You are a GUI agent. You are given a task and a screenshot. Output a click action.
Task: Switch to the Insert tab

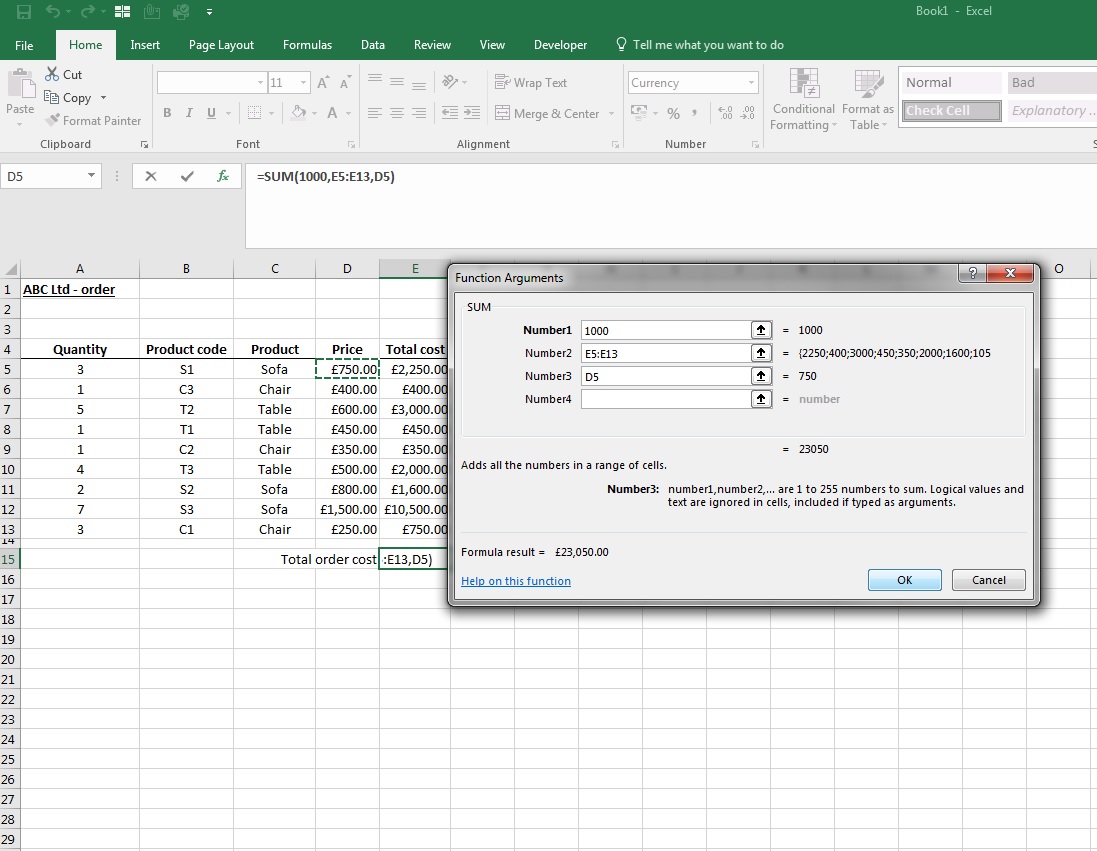[x=145, y=45]
